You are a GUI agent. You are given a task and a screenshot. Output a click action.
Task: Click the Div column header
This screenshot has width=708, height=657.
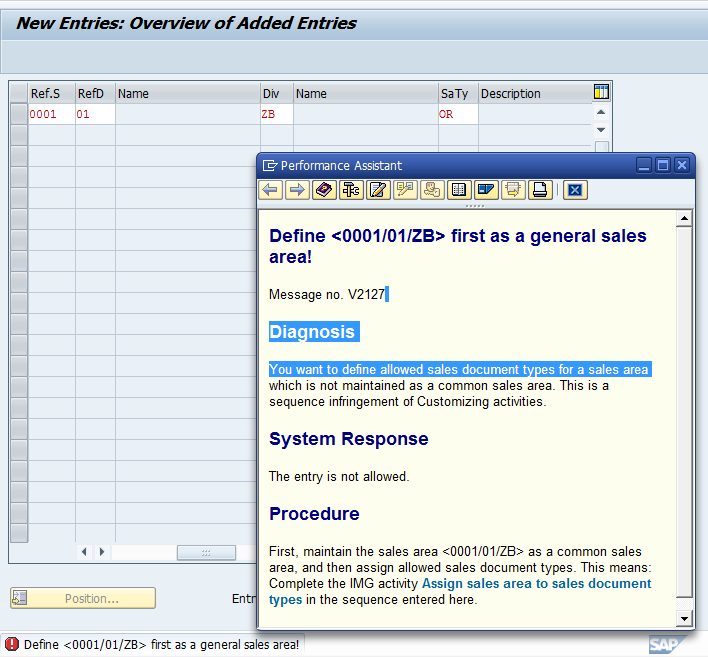coord(277,93)
